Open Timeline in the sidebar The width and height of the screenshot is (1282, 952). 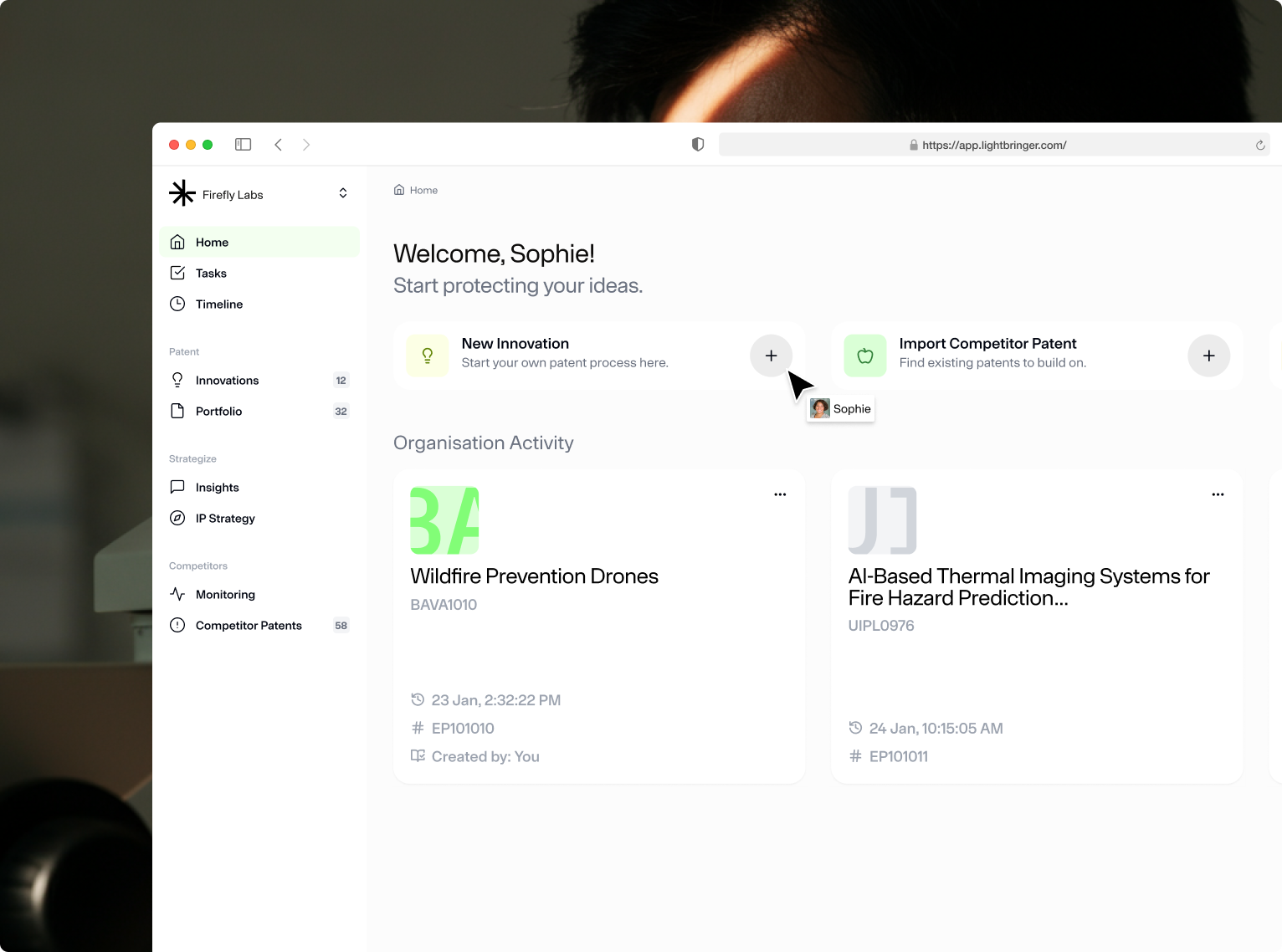[259, 304]
